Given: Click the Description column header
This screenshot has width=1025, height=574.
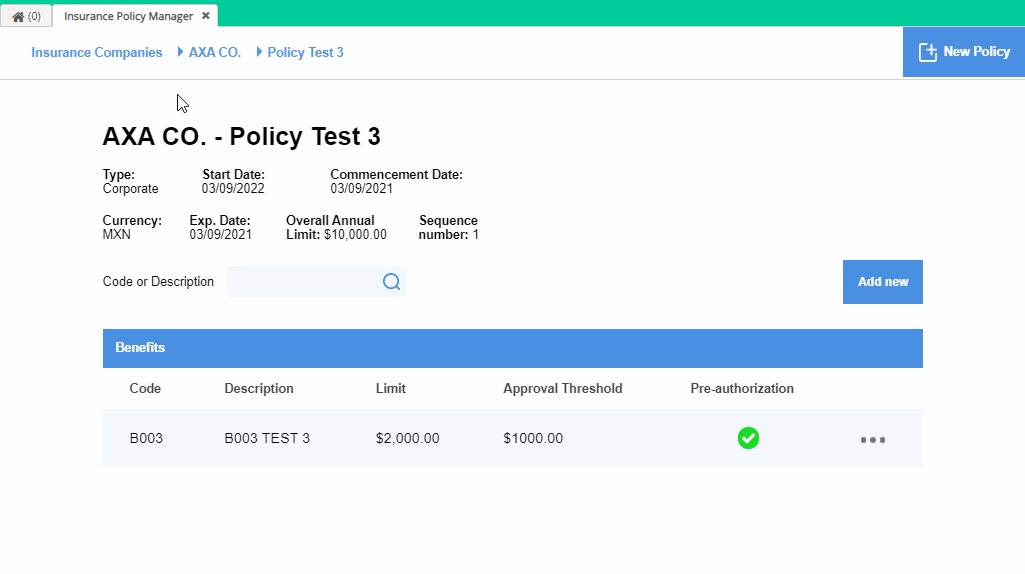Looking at the screenshot, I should (259, 388).
